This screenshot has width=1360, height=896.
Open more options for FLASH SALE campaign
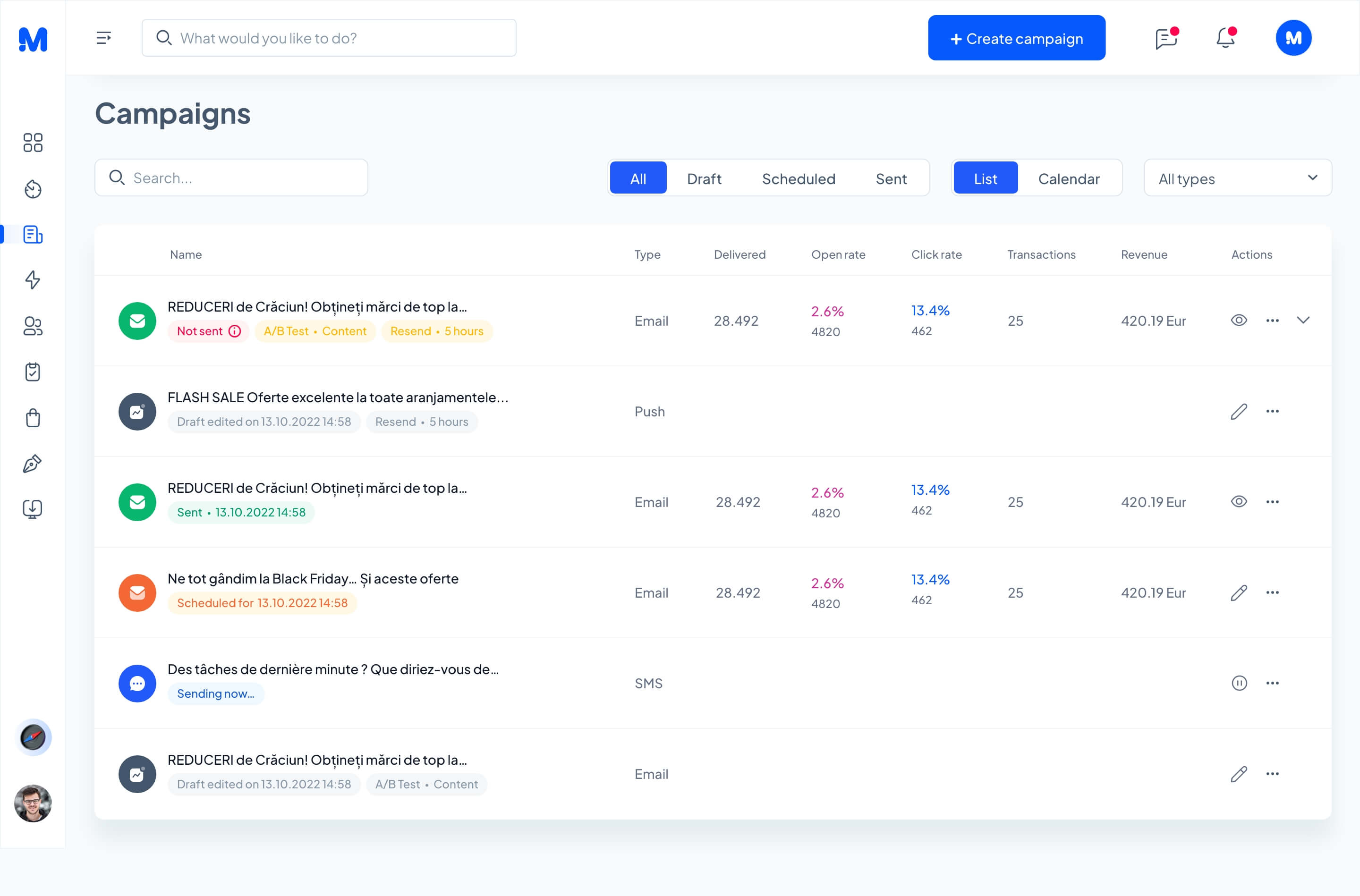pos(1273,412)
